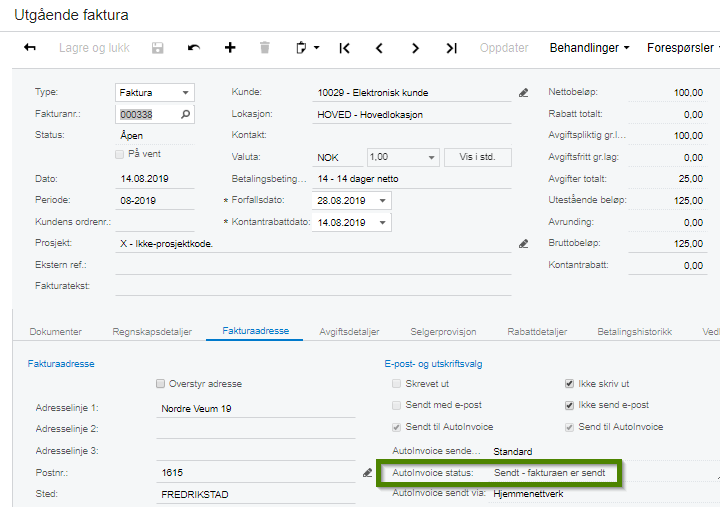
Task: Switch to Betalingshistorikk tab
Action: (635, 332)
